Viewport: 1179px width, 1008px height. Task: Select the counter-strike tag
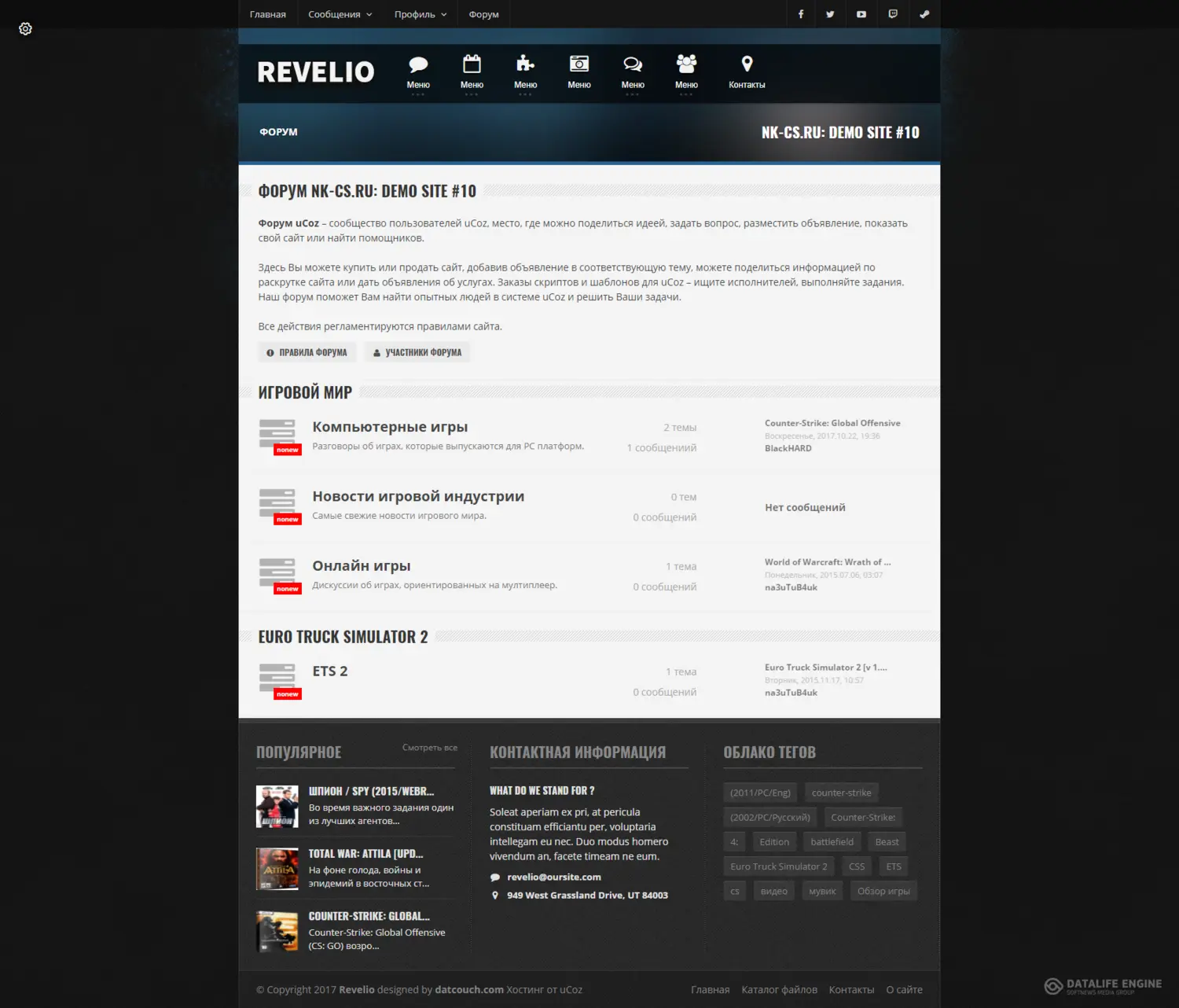841,793
